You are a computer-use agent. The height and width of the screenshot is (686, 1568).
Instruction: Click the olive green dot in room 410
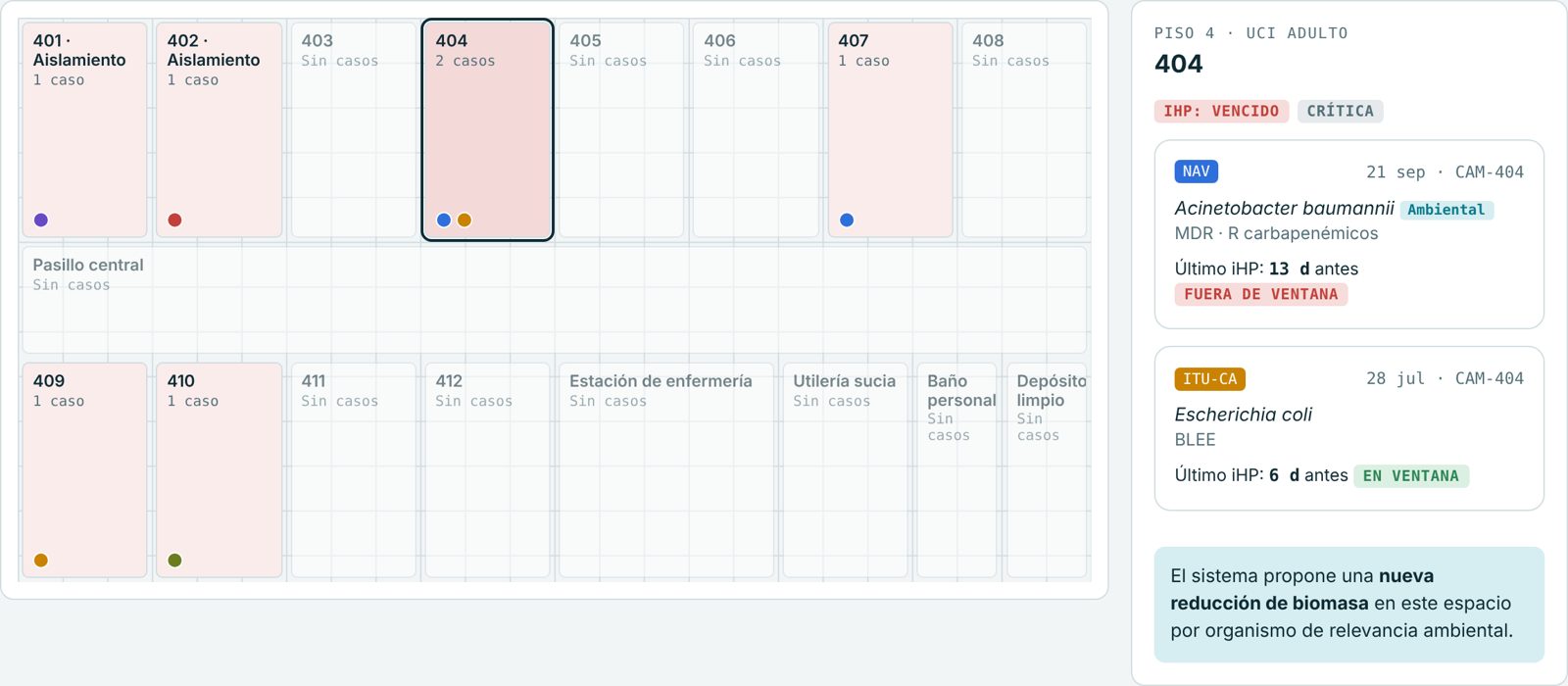click(x=174, y=560)
